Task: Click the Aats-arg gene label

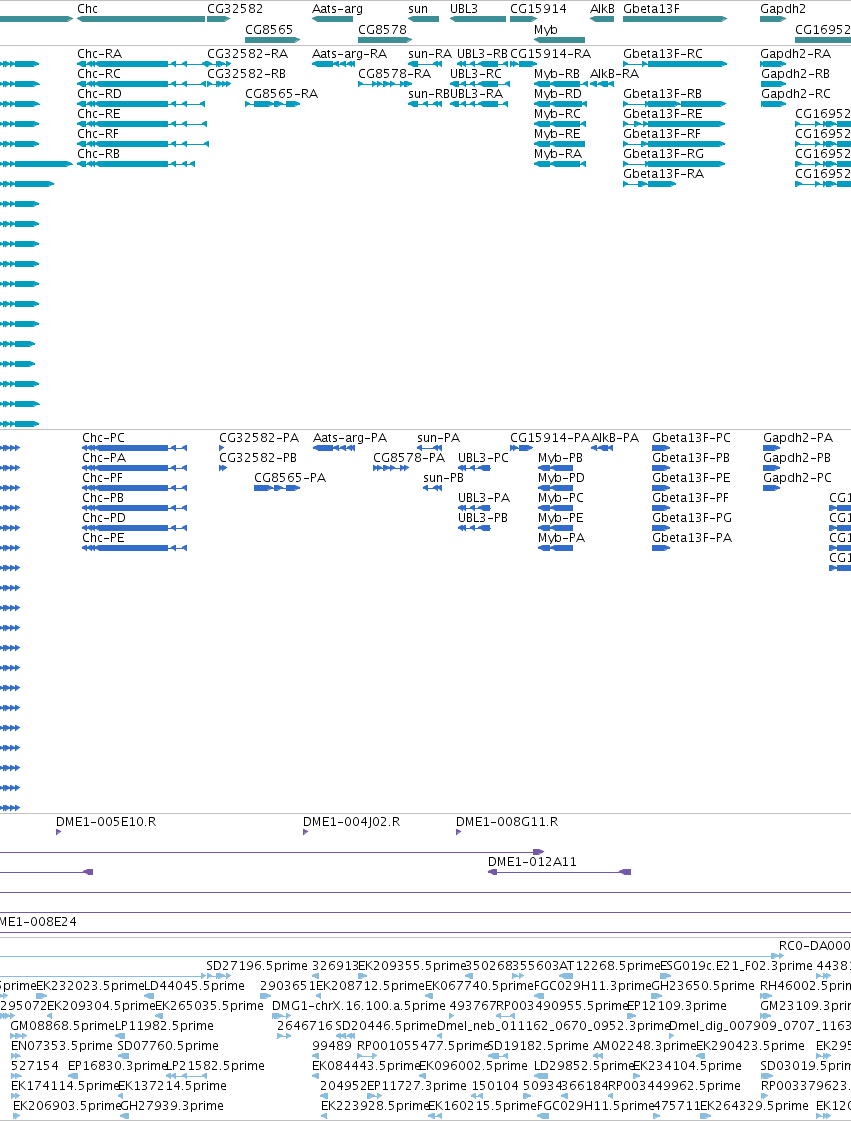Action: [x=337, y=9]
